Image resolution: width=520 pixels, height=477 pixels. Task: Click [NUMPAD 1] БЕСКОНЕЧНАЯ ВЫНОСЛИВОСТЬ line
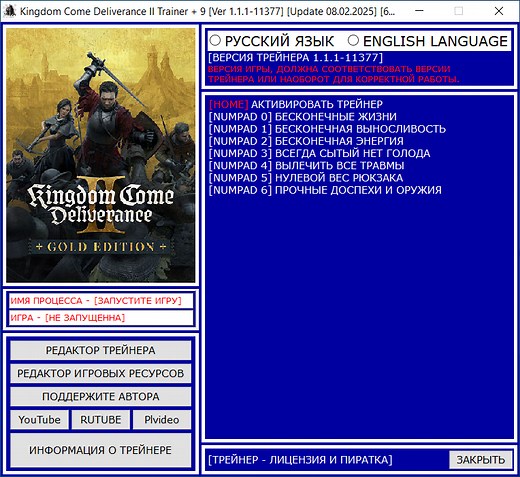[x=327, y=129]
